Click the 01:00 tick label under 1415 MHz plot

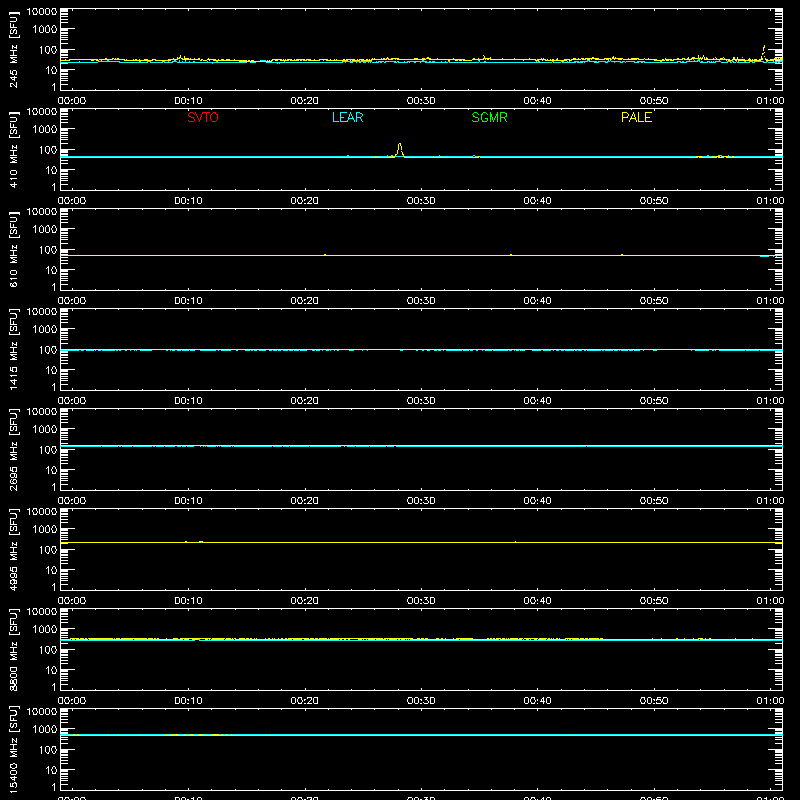coord(770,401)
